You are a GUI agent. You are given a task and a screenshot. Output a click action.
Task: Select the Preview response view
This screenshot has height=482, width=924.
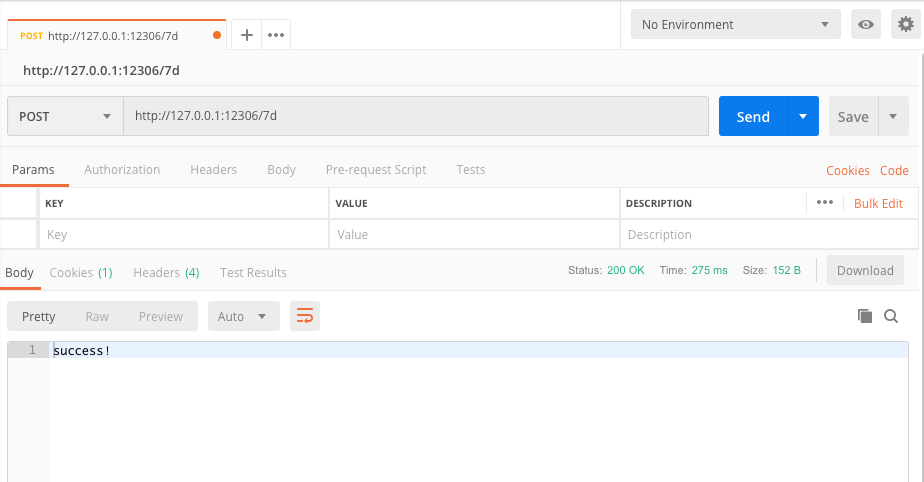point(160,316)
